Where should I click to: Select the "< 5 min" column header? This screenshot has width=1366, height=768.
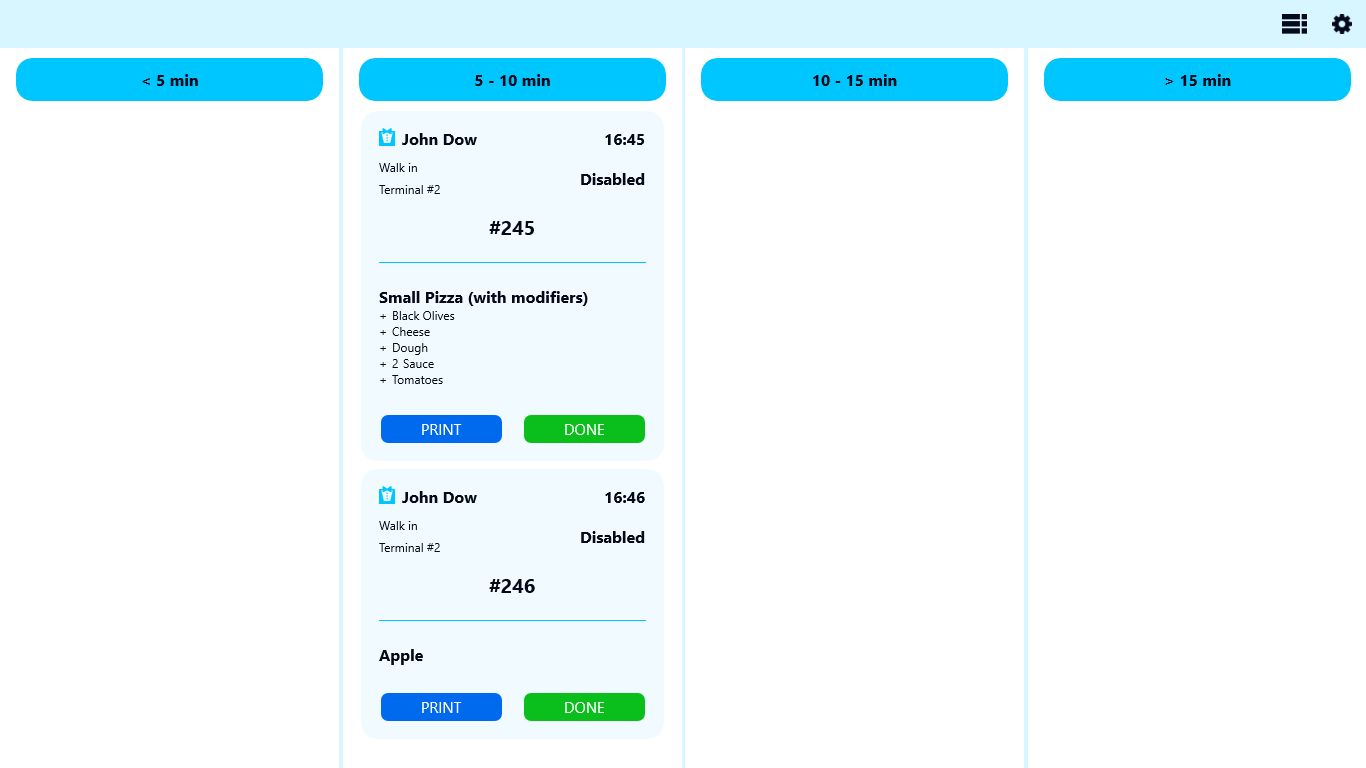169,80
